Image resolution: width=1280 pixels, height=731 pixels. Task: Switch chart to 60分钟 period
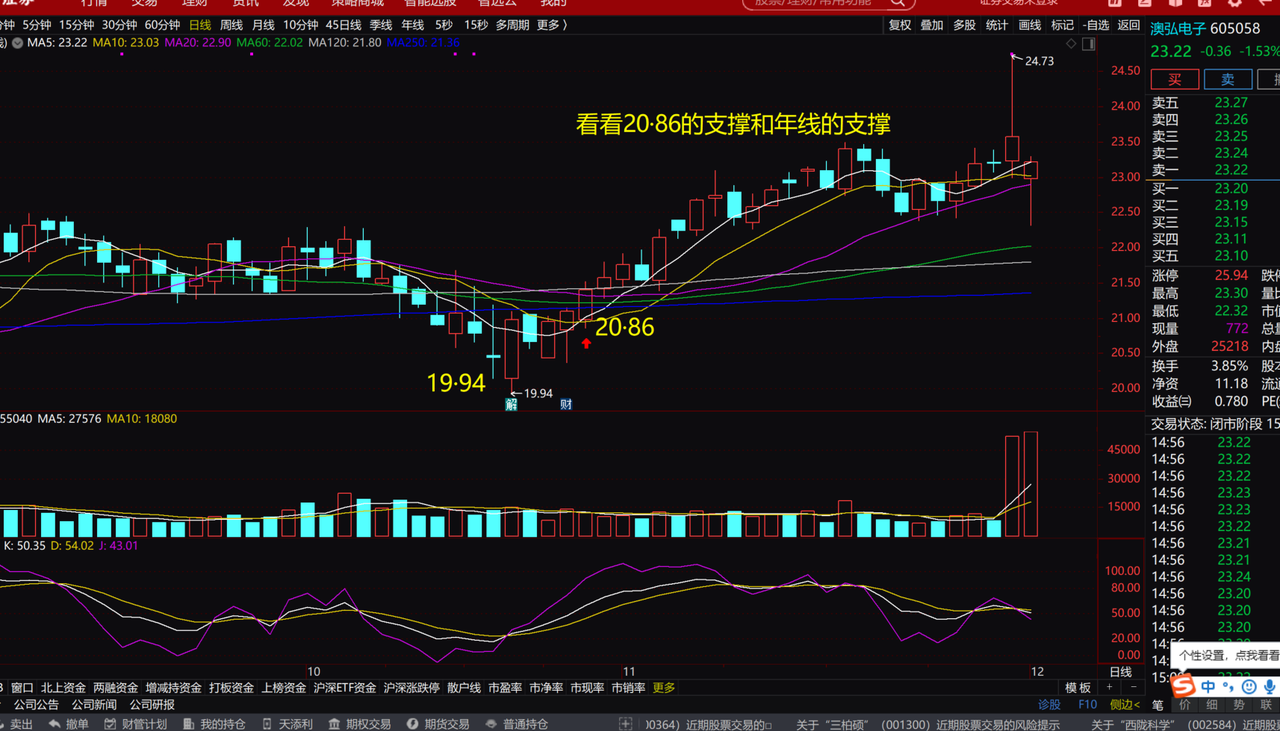click(163, 25)
